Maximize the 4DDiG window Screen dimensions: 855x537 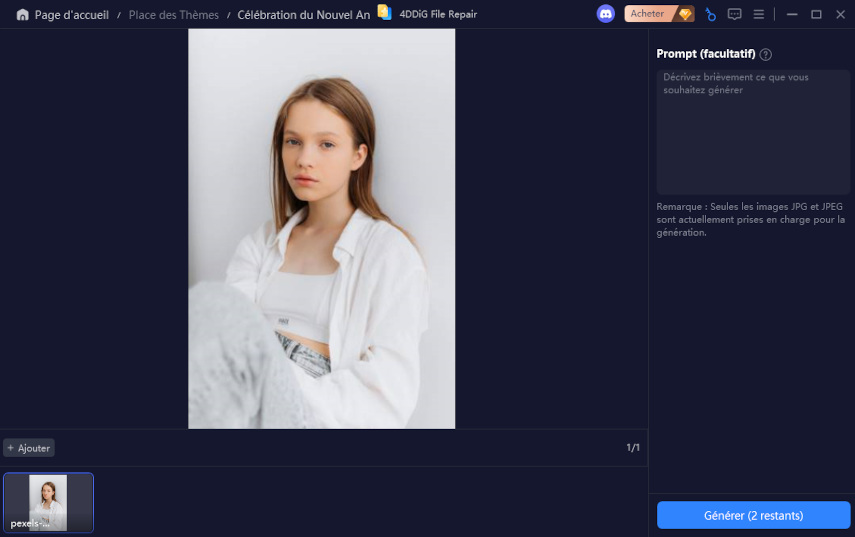[816, 14]
